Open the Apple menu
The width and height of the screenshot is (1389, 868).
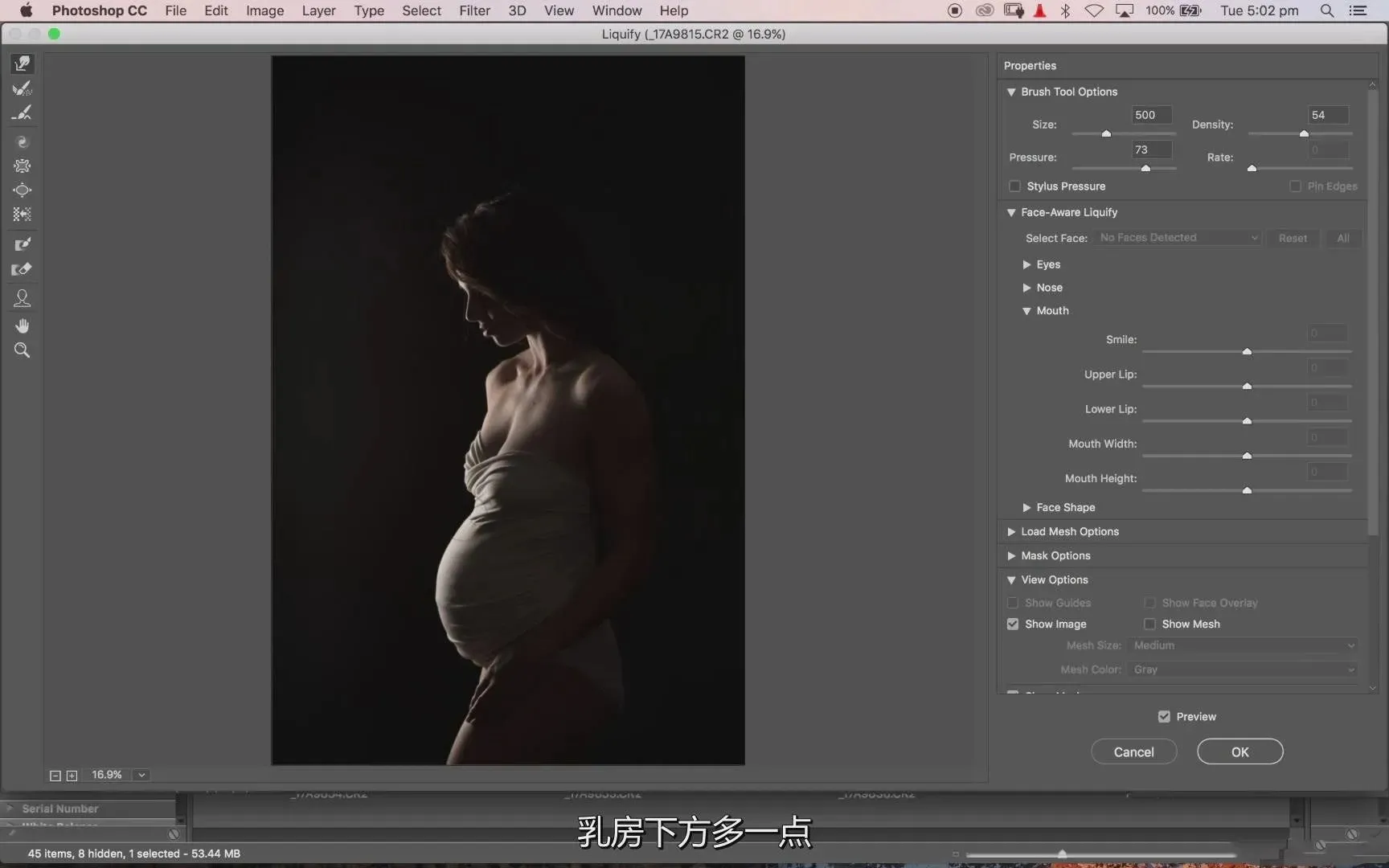26,10
